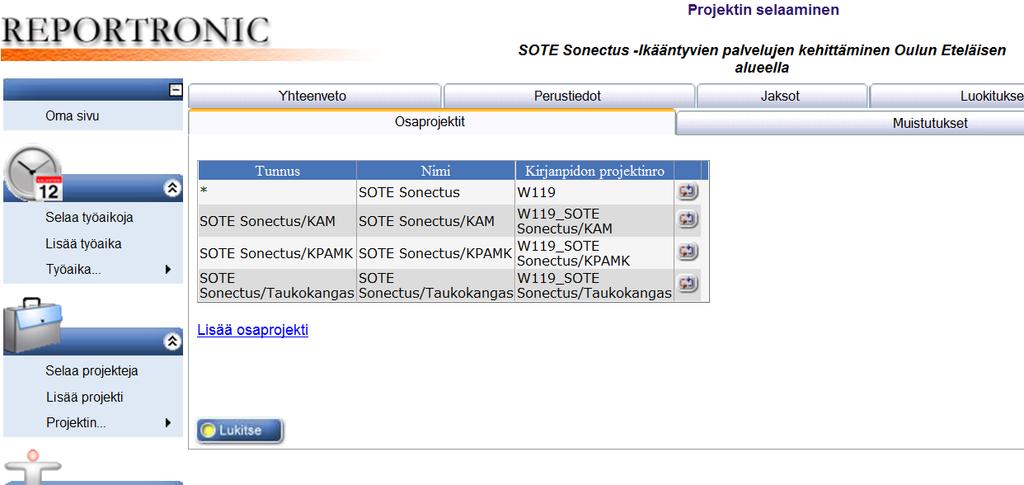Screen dimensions: 1024x485
Task: Select the asterisk Tunnus cell
Action: click(278, 192)
